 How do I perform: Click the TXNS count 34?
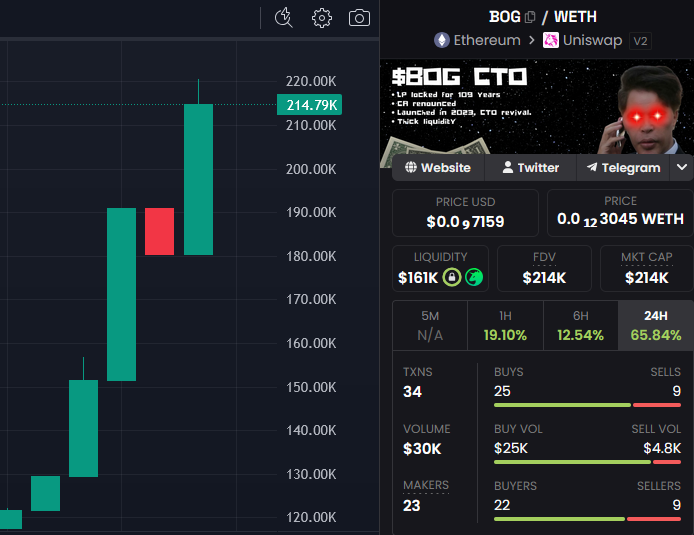pyautogui.click(x=413, y=392)
